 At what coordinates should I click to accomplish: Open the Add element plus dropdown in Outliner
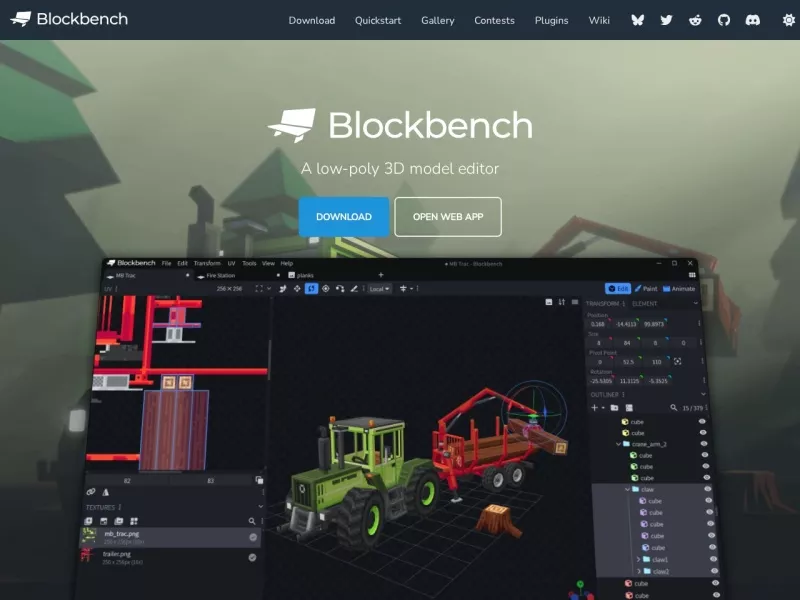pyautogui.click(x=597, y=408)
